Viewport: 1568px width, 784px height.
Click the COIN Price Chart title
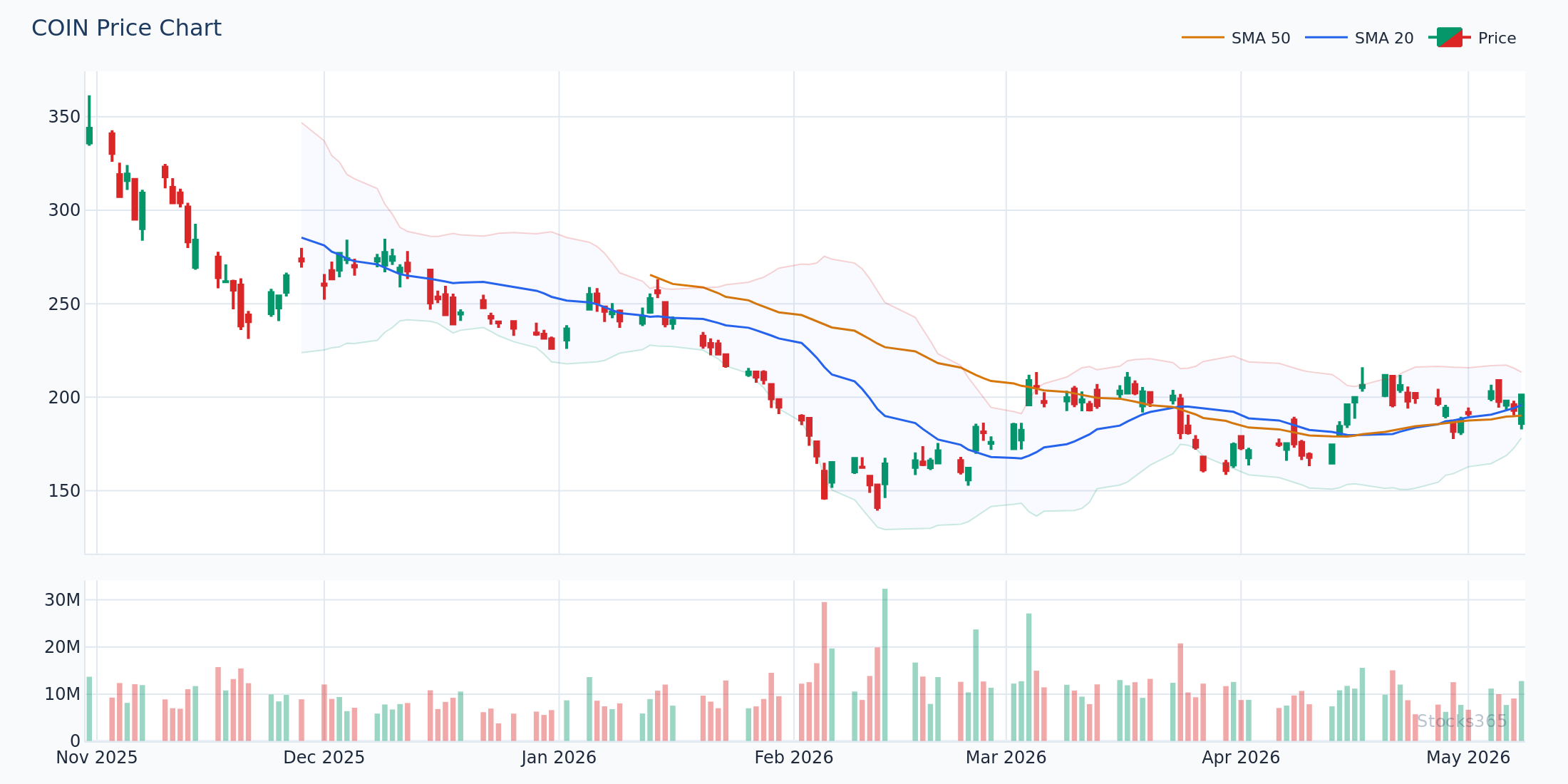point(126,28)
